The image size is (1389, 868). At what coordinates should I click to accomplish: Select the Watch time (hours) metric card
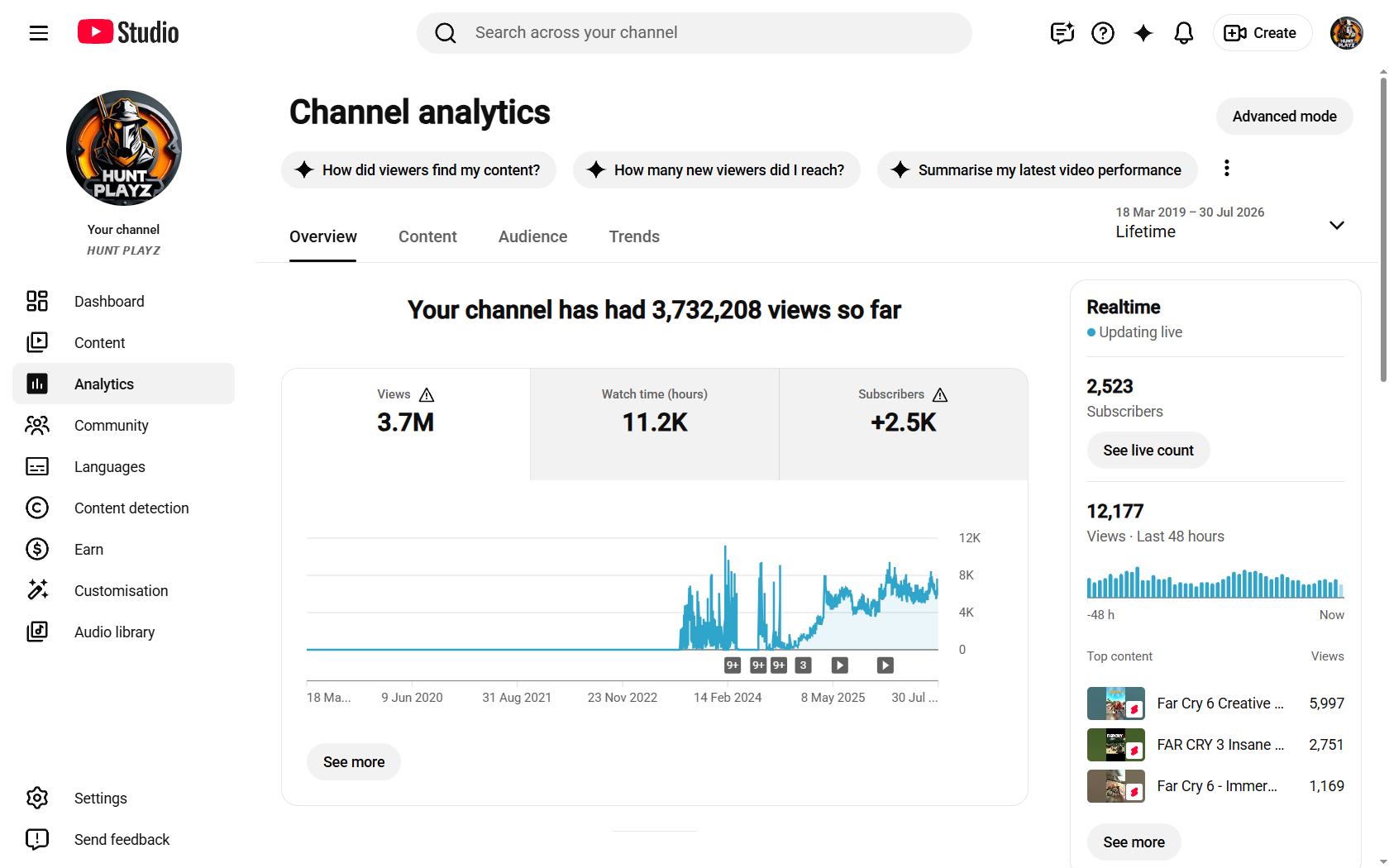(x=655, y=424)
